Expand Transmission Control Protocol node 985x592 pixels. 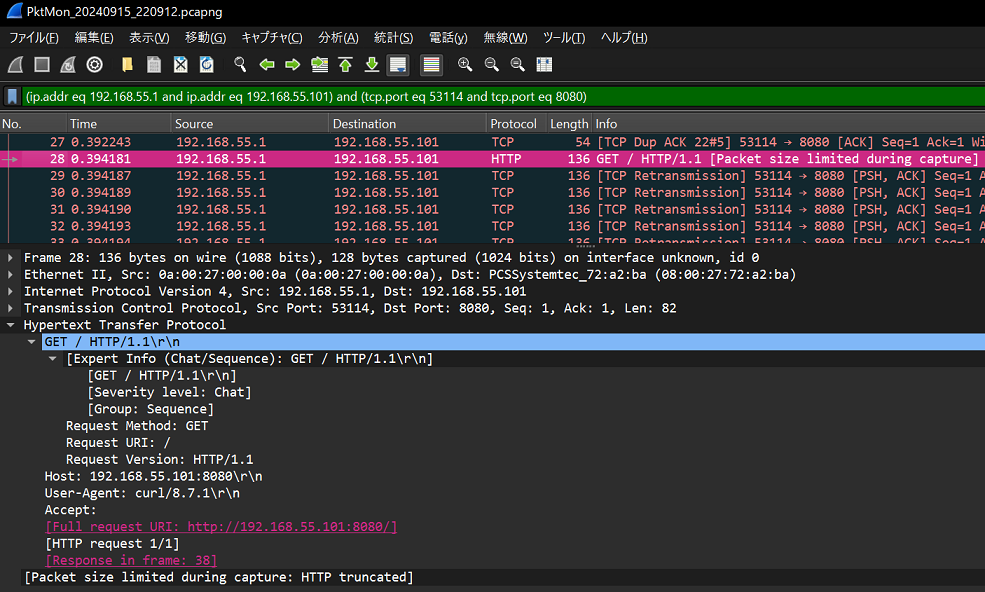coord(10,309)
